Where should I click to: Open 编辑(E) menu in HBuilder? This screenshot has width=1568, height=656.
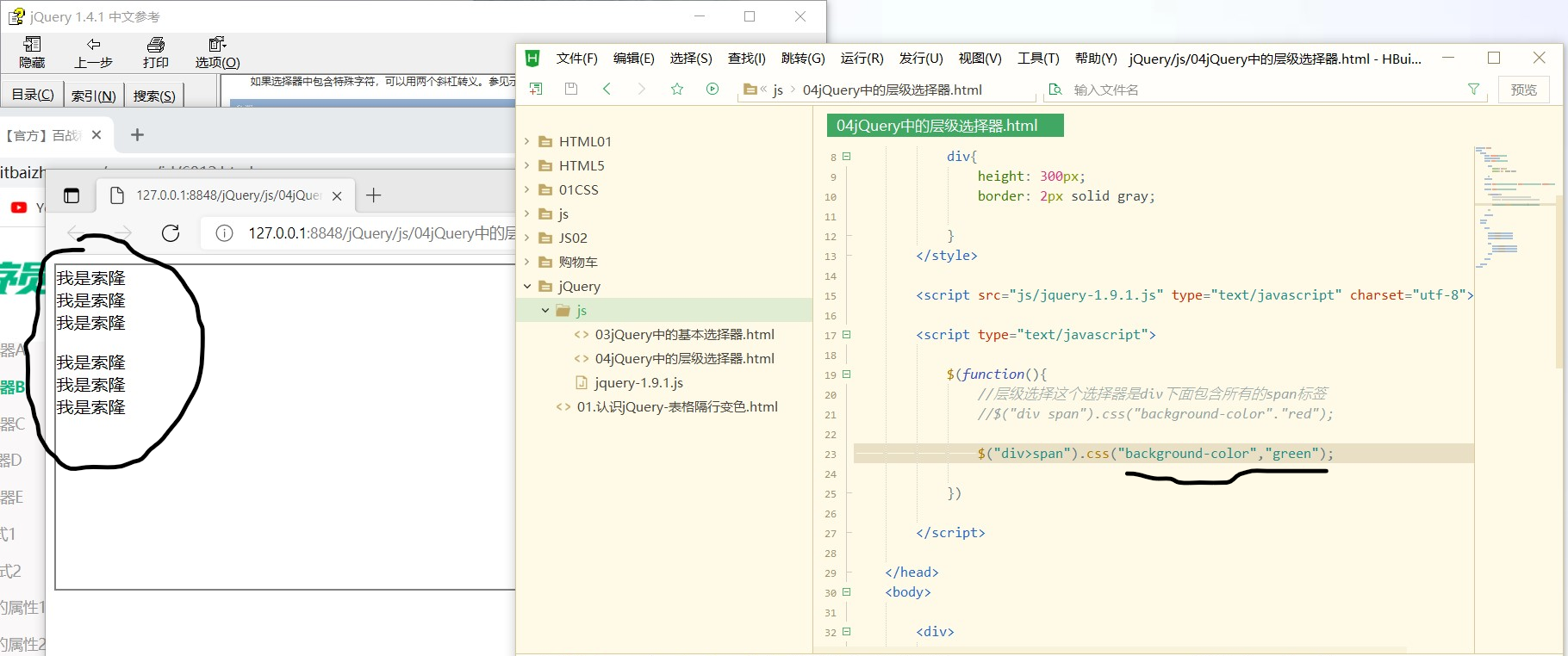click(633, 59)
